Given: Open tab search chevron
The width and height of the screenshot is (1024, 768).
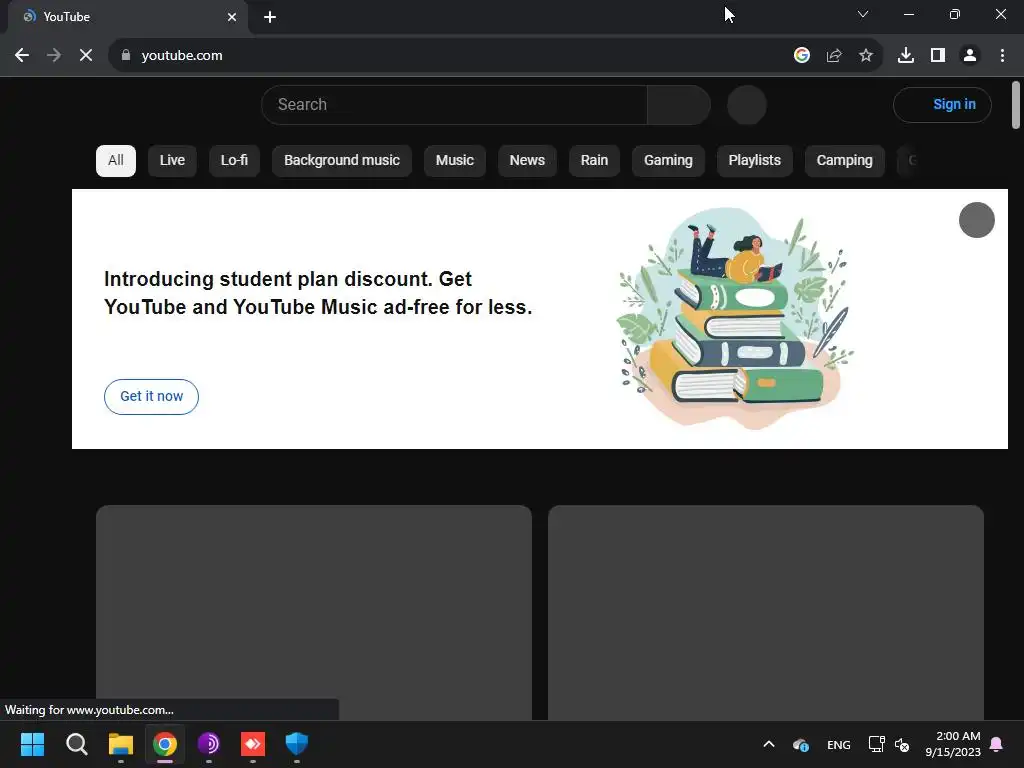Looking at the screenshot, I should coord(863,14).
